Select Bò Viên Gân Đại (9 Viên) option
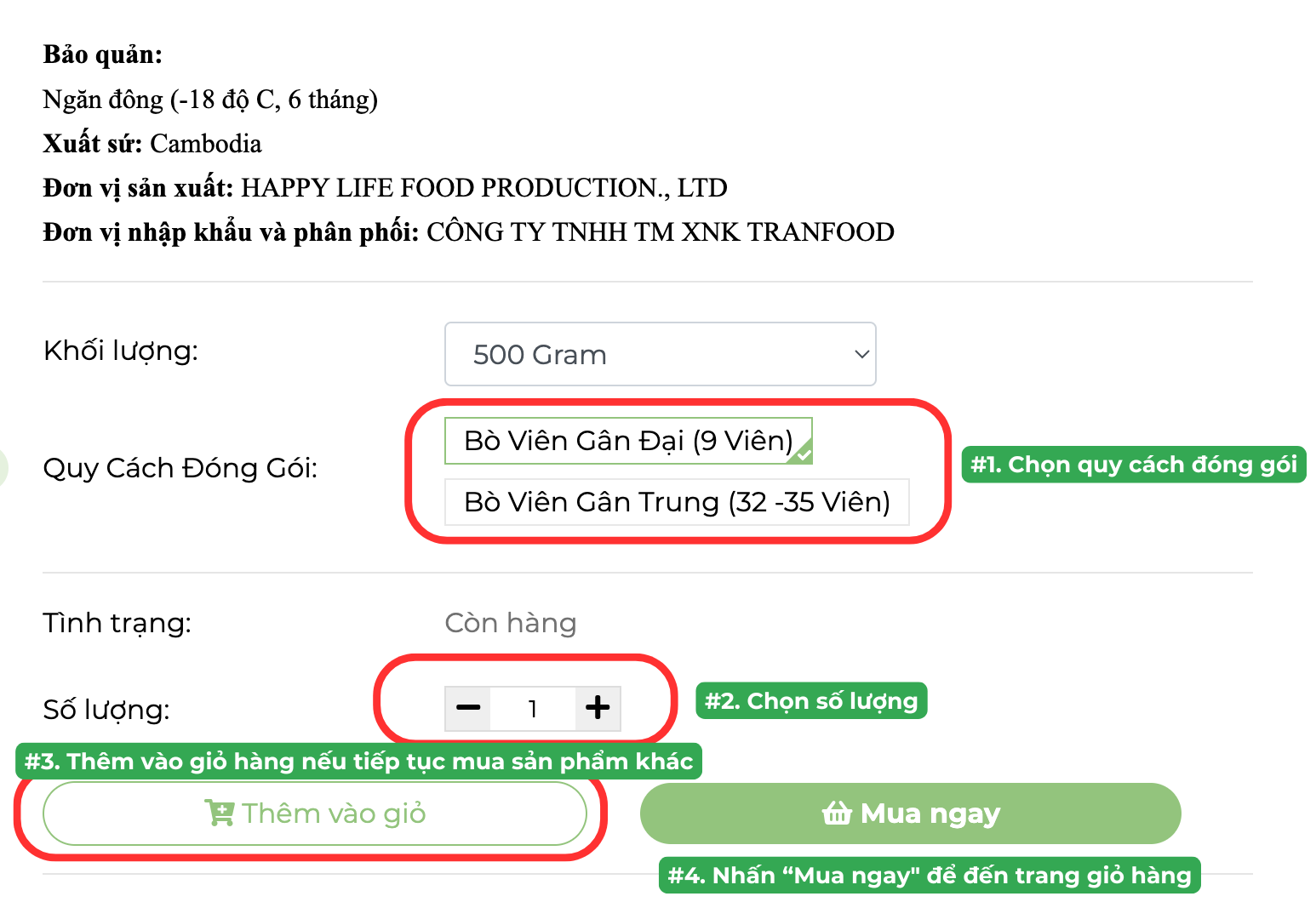Image resolution: width=1316 pixels, height=902 pixels. (627, 441)
